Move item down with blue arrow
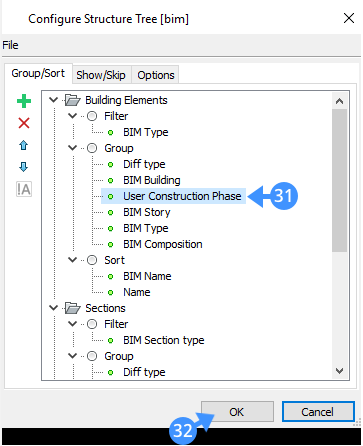The height and width of the screenshot is (446, 363). pos(24,167)
